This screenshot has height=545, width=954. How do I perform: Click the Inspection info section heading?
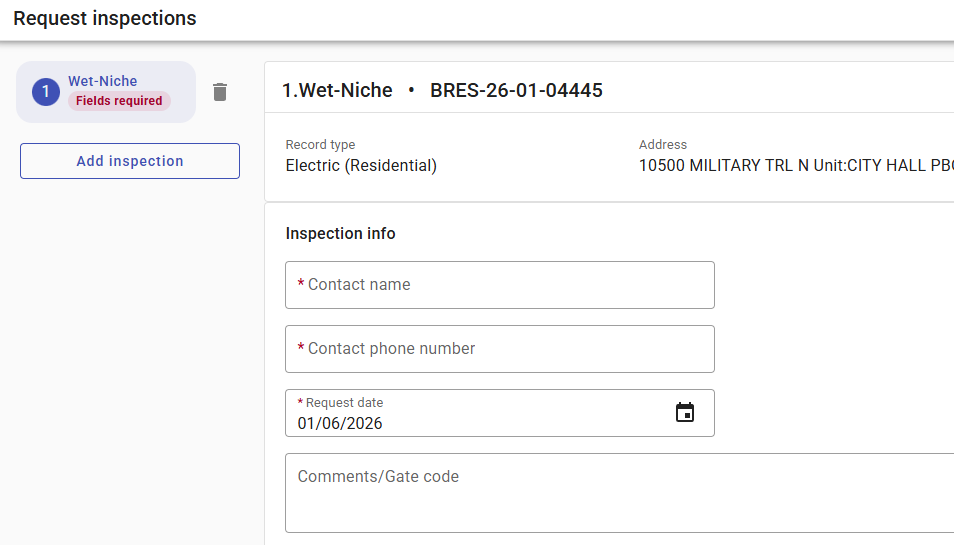340,234
